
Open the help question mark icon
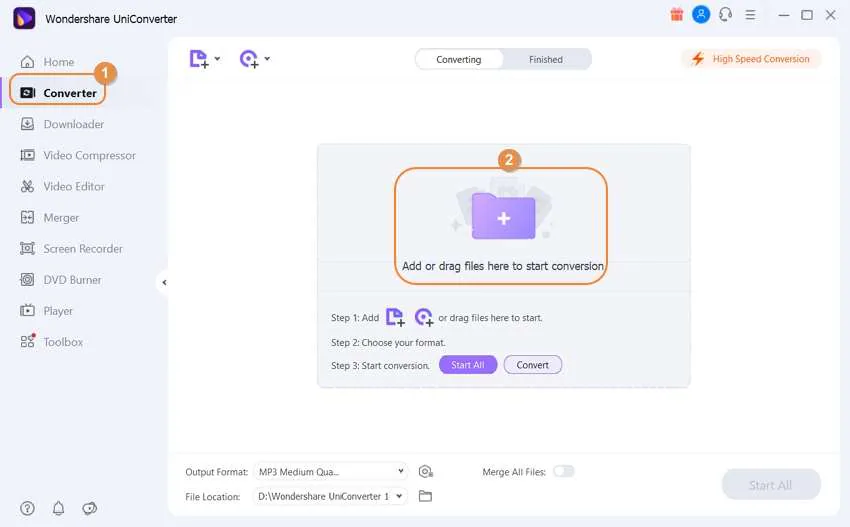(x=27, y=509)
